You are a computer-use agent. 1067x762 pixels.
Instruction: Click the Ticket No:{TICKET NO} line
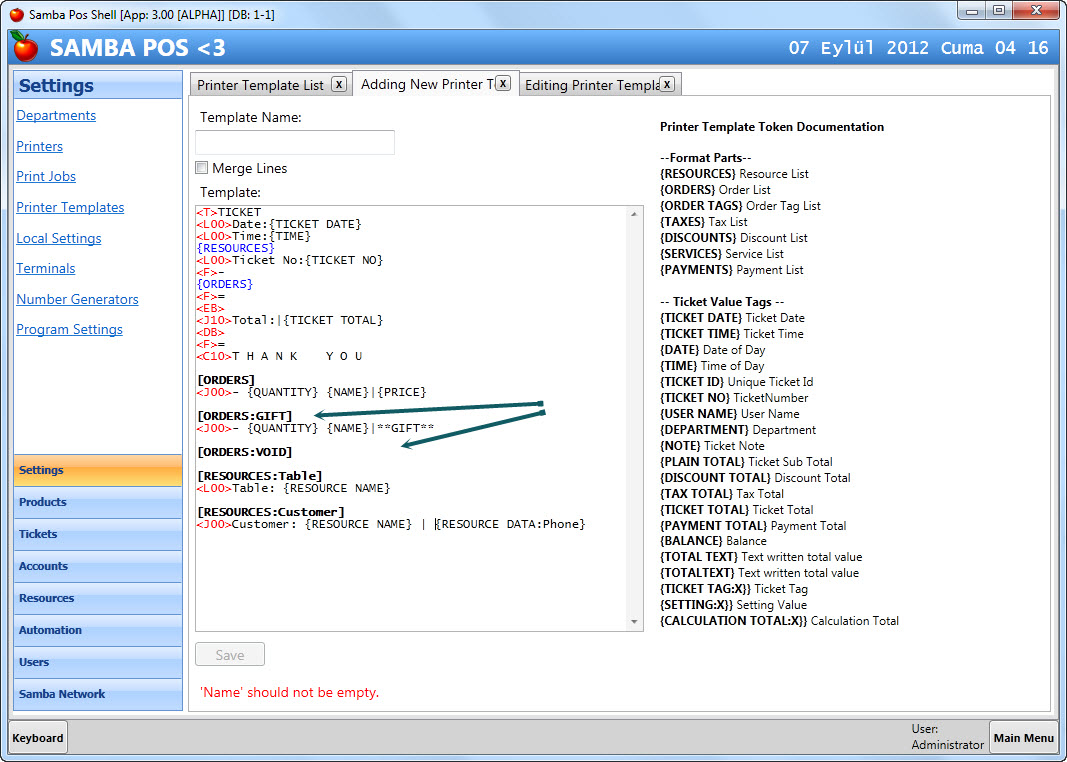290,260
